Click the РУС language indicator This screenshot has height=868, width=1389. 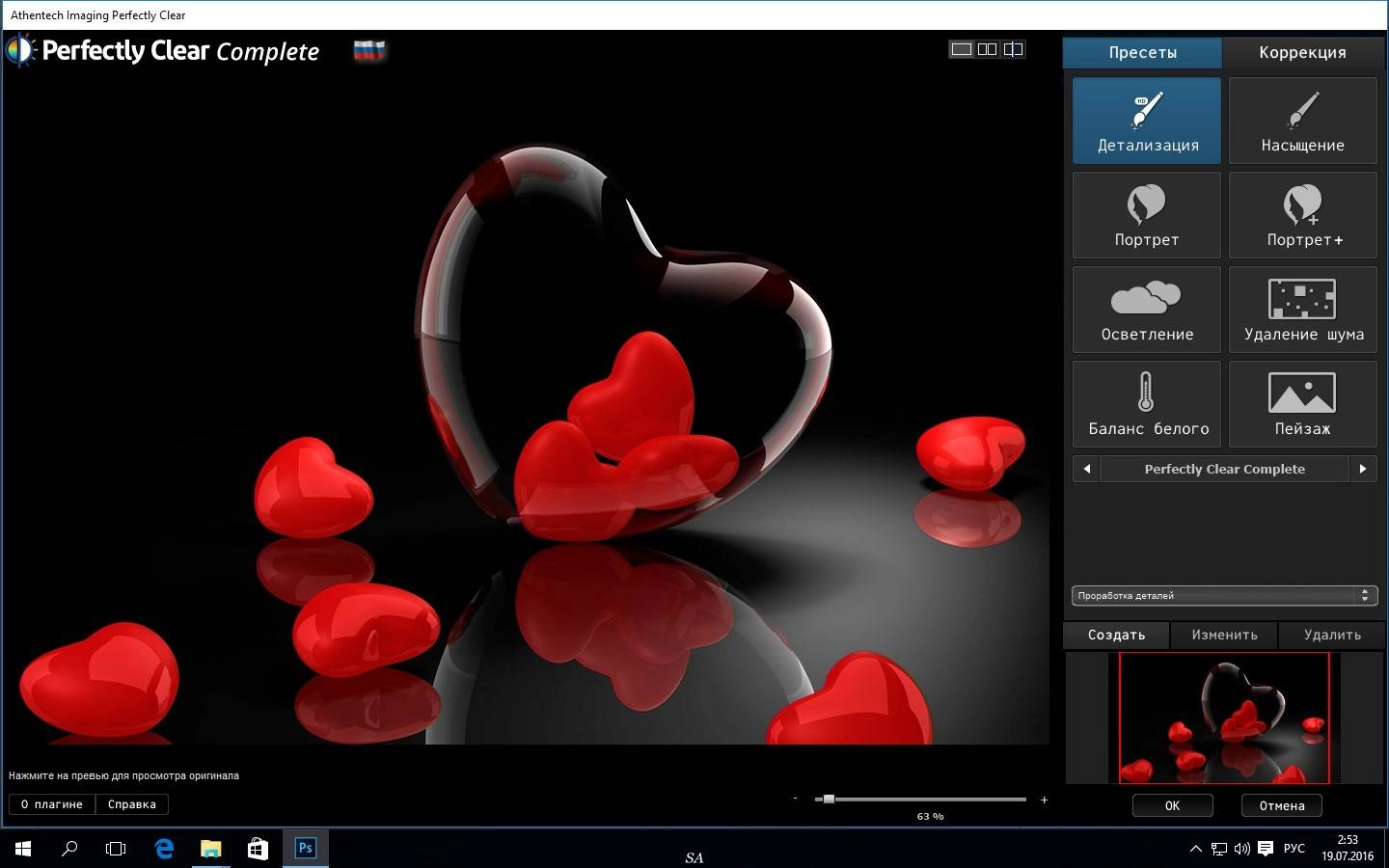pos(1294,849)
